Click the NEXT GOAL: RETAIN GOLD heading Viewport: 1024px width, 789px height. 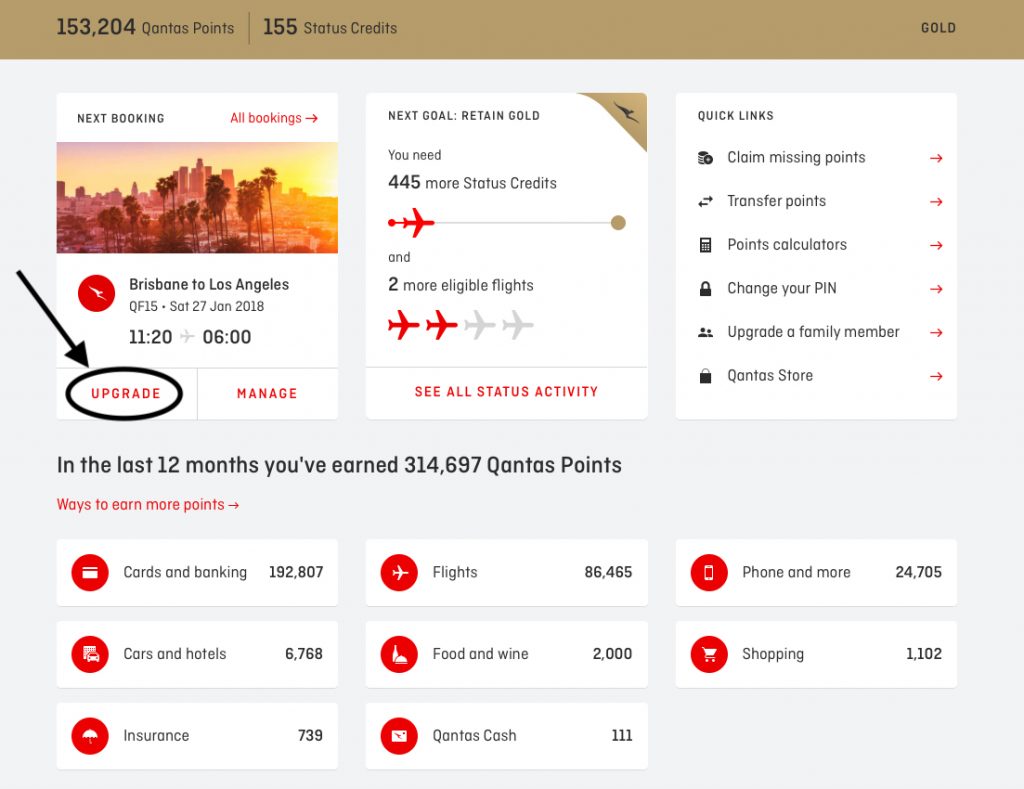[x=464, y=116]
